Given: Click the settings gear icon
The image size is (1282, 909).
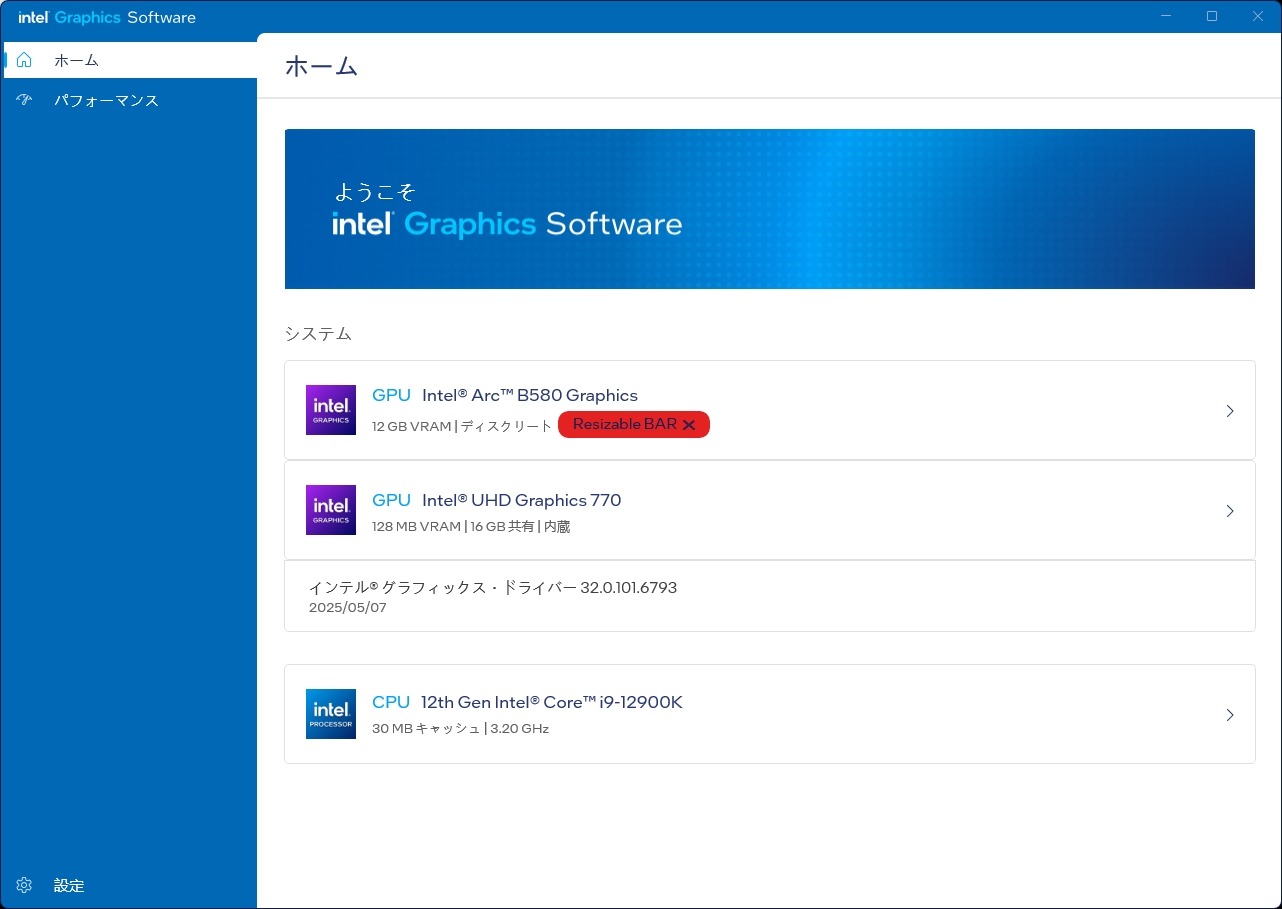Looking at the screenshot, I should tap(24, 885).
